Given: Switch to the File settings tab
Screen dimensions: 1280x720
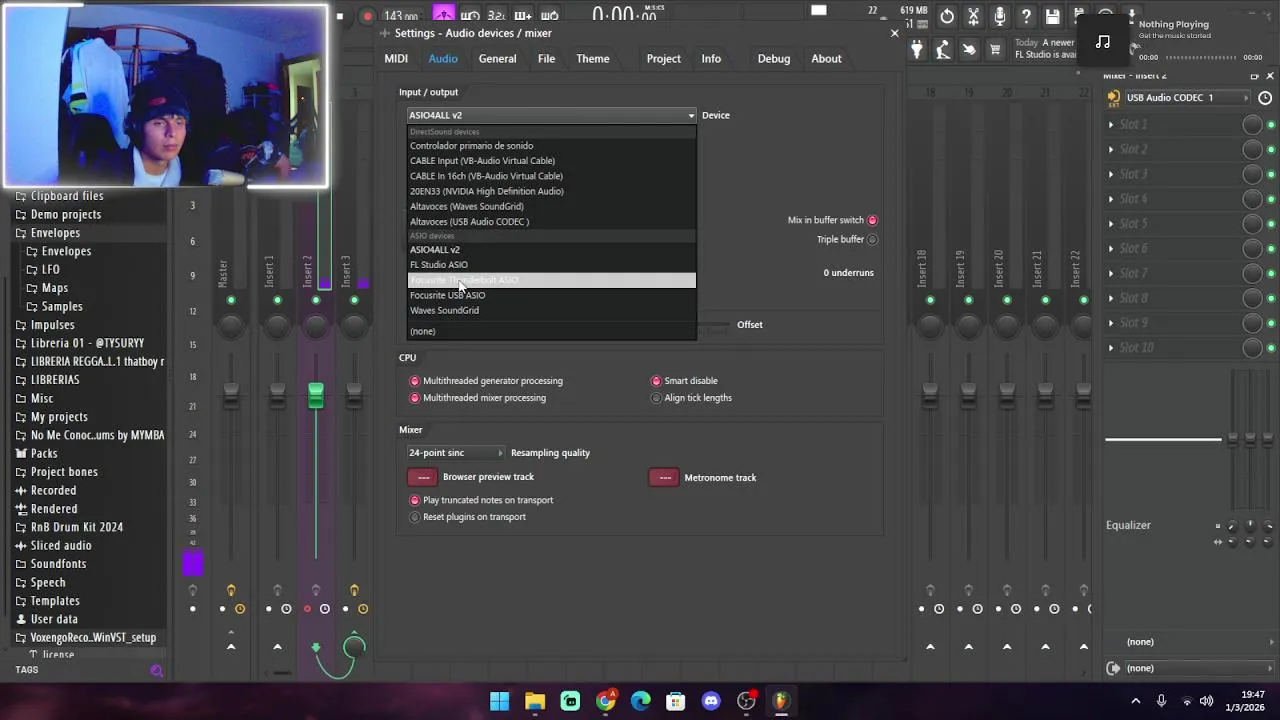Looking at the screenshot, I should pyautogui.click(x=546, y=59).
